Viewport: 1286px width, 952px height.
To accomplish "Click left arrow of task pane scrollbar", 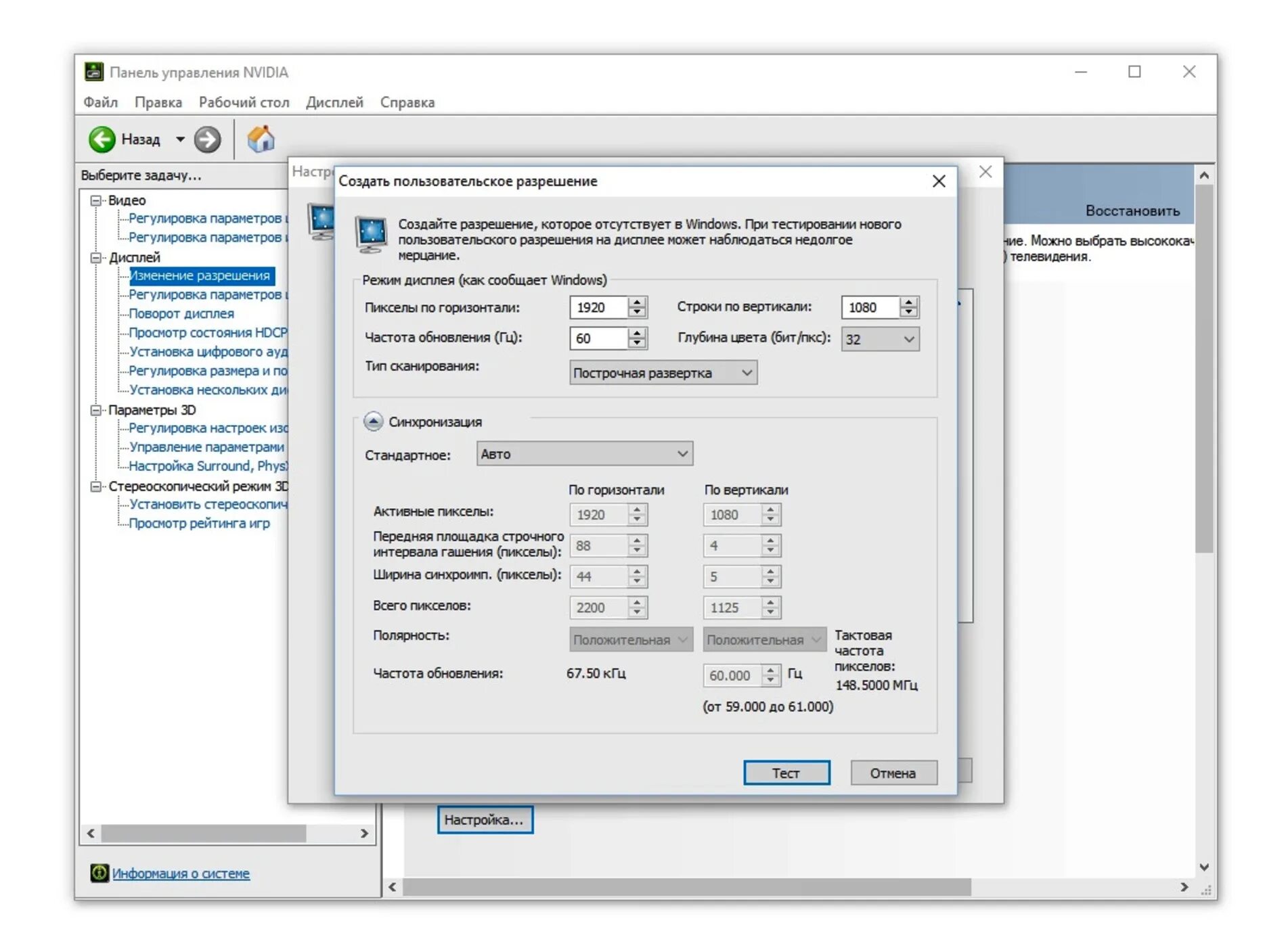I will 91,834.
